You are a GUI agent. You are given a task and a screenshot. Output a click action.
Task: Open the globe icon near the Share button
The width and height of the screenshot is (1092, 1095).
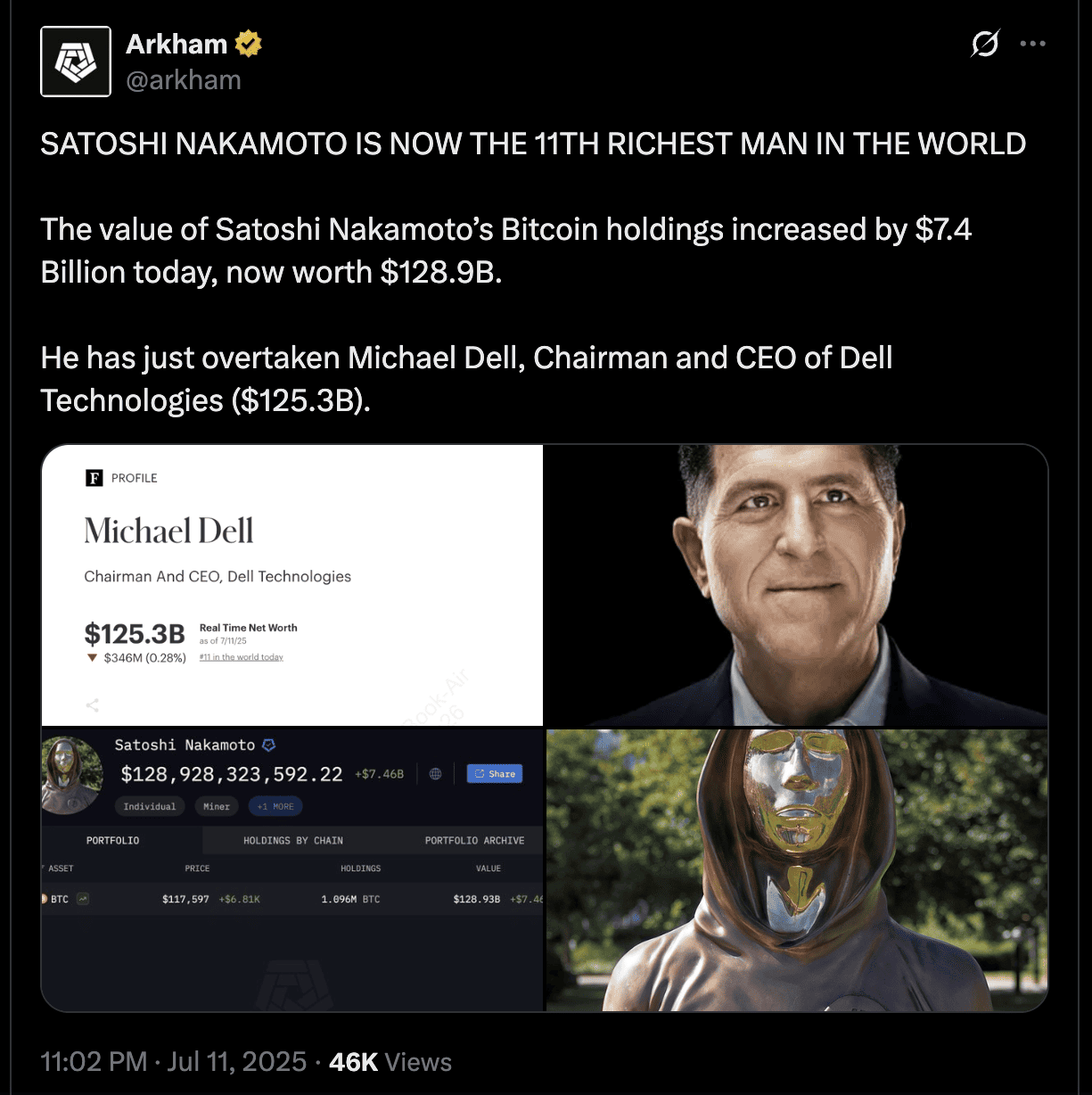point(435,774)
